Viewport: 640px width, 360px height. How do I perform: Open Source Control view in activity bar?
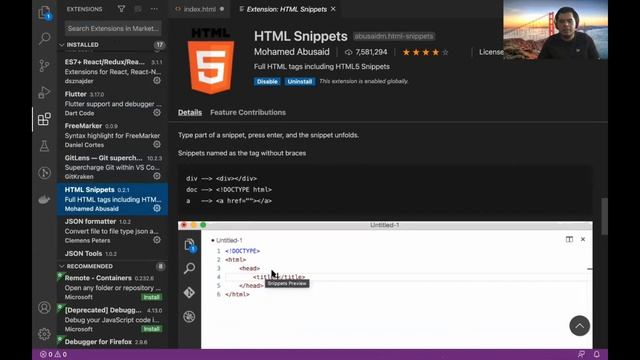tap(44, 65)
